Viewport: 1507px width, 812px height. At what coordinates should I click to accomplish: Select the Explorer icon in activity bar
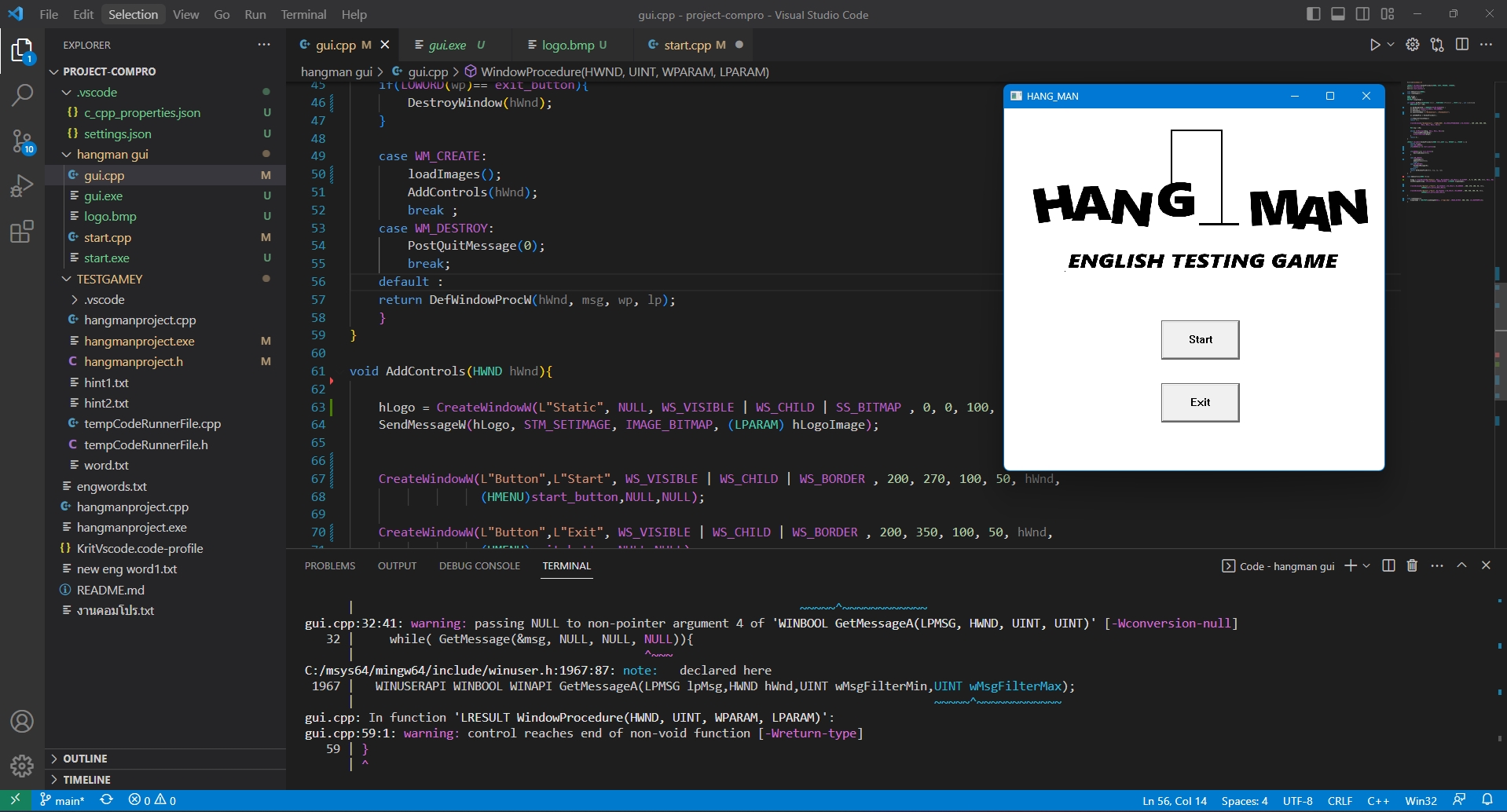[22, 50]
